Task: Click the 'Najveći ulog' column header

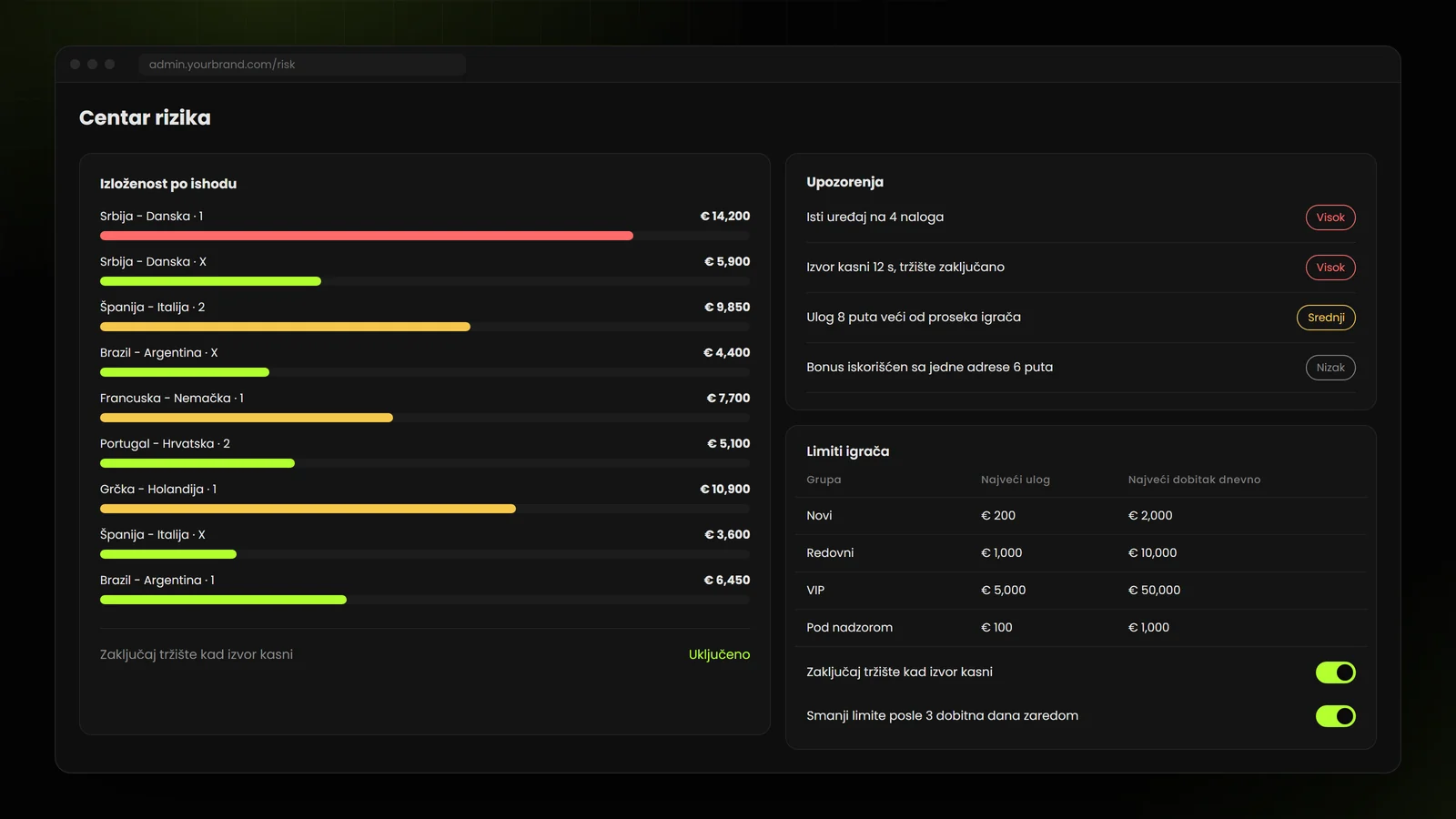Action: click(1016, 480)
